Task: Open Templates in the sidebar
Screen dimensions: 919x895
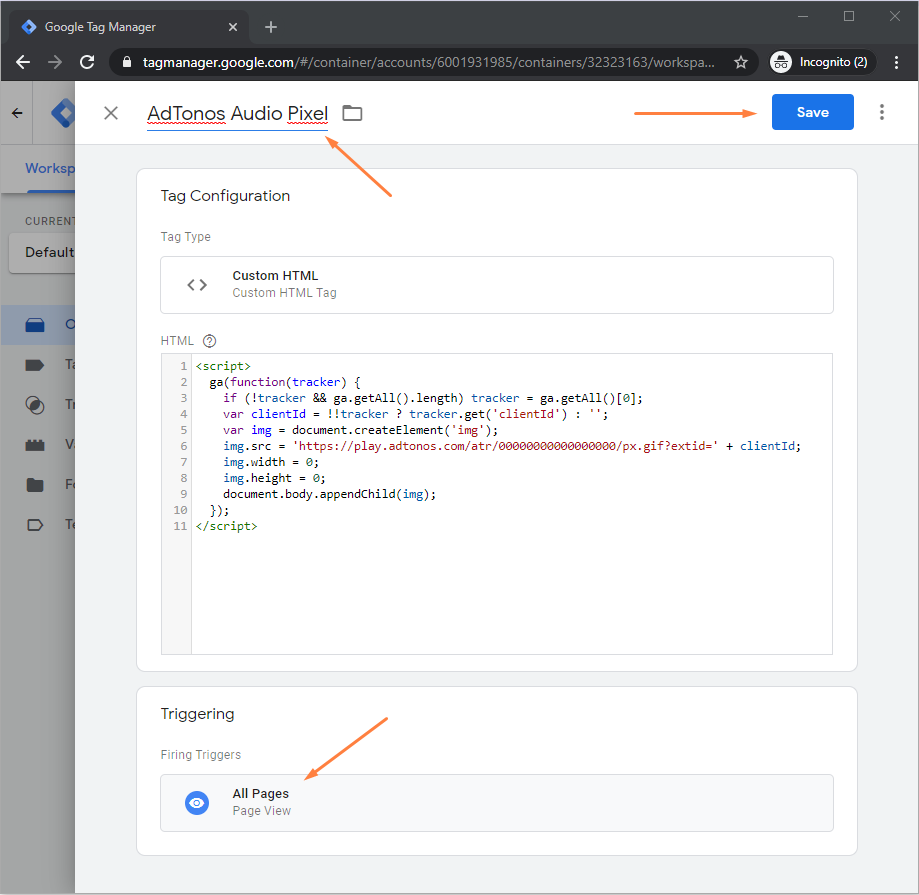Action: [38, 525]
